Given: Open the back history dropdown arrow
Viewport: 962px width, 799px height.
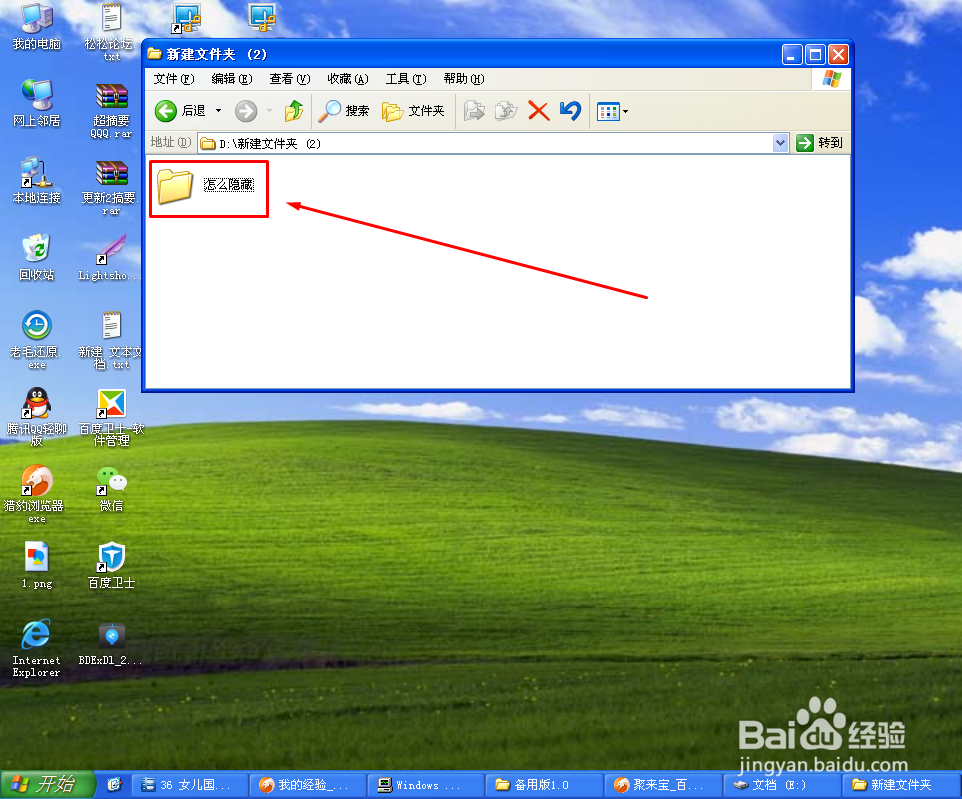Looking at the screenshot, I should point(218,111).
